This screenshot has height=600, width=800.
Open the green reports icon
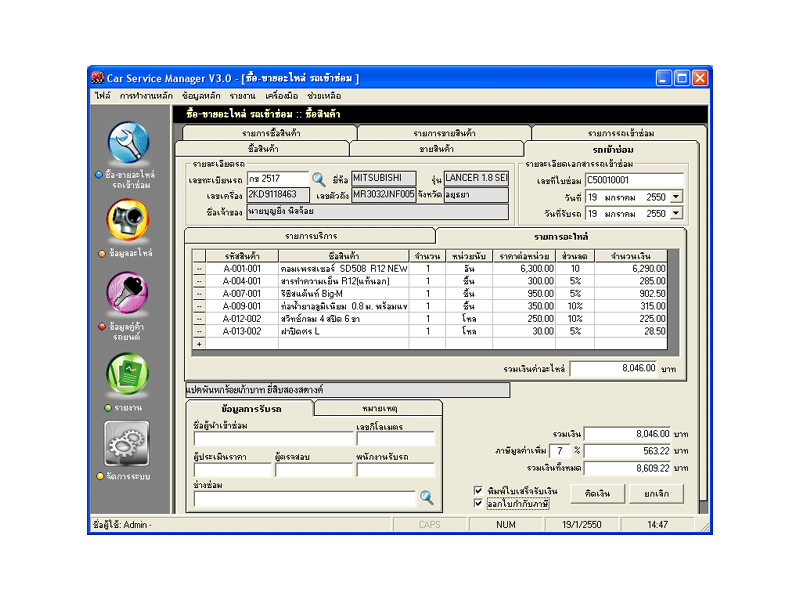(128, 374)
